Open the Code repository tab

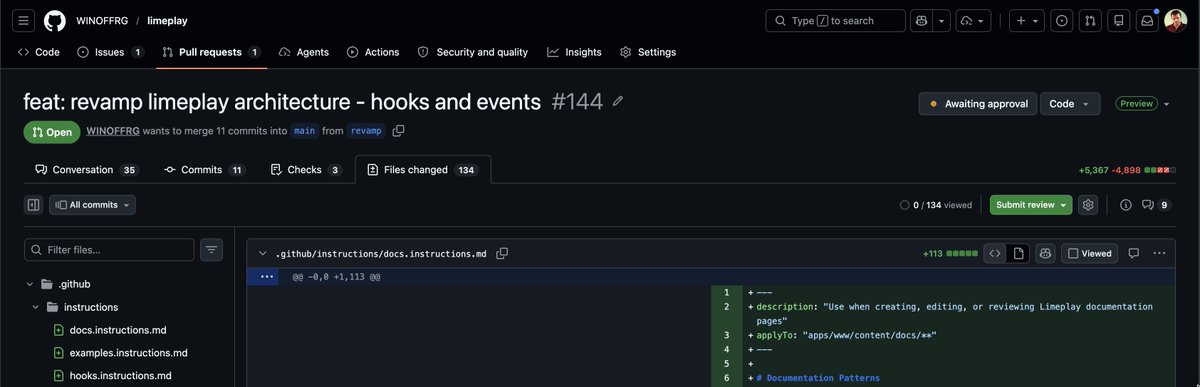click(x=39, y=52)
